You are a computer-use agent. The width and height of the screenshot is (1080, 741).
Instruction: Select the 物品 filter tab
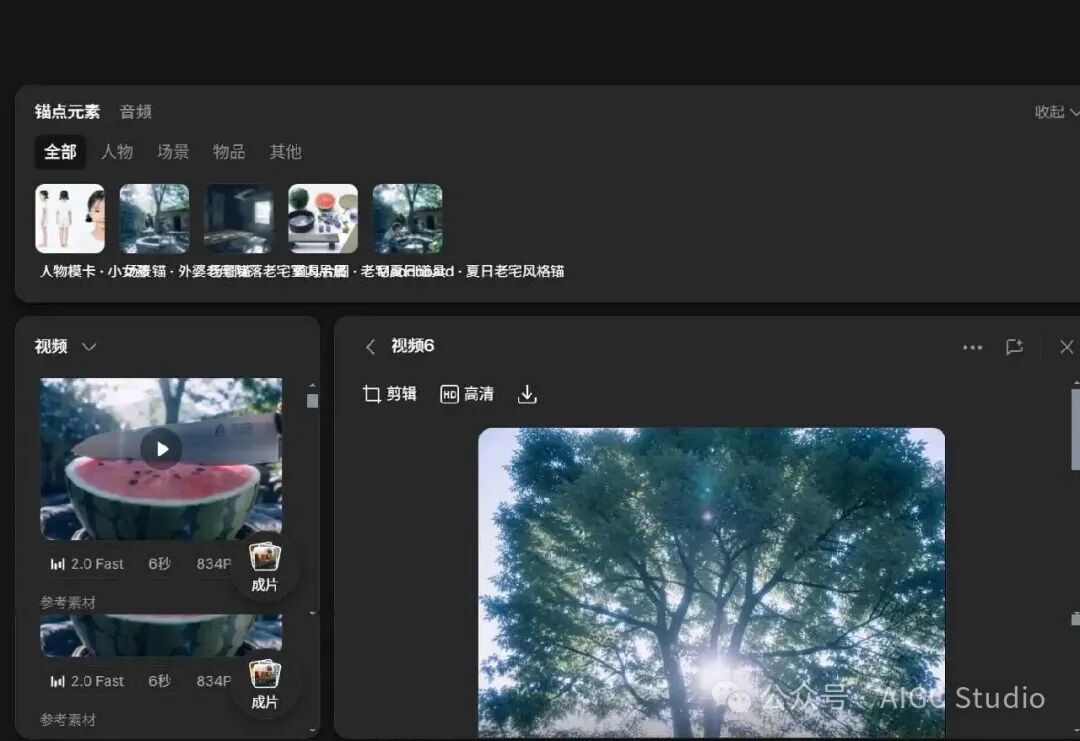pyautogui.click(x=229, y=152)
